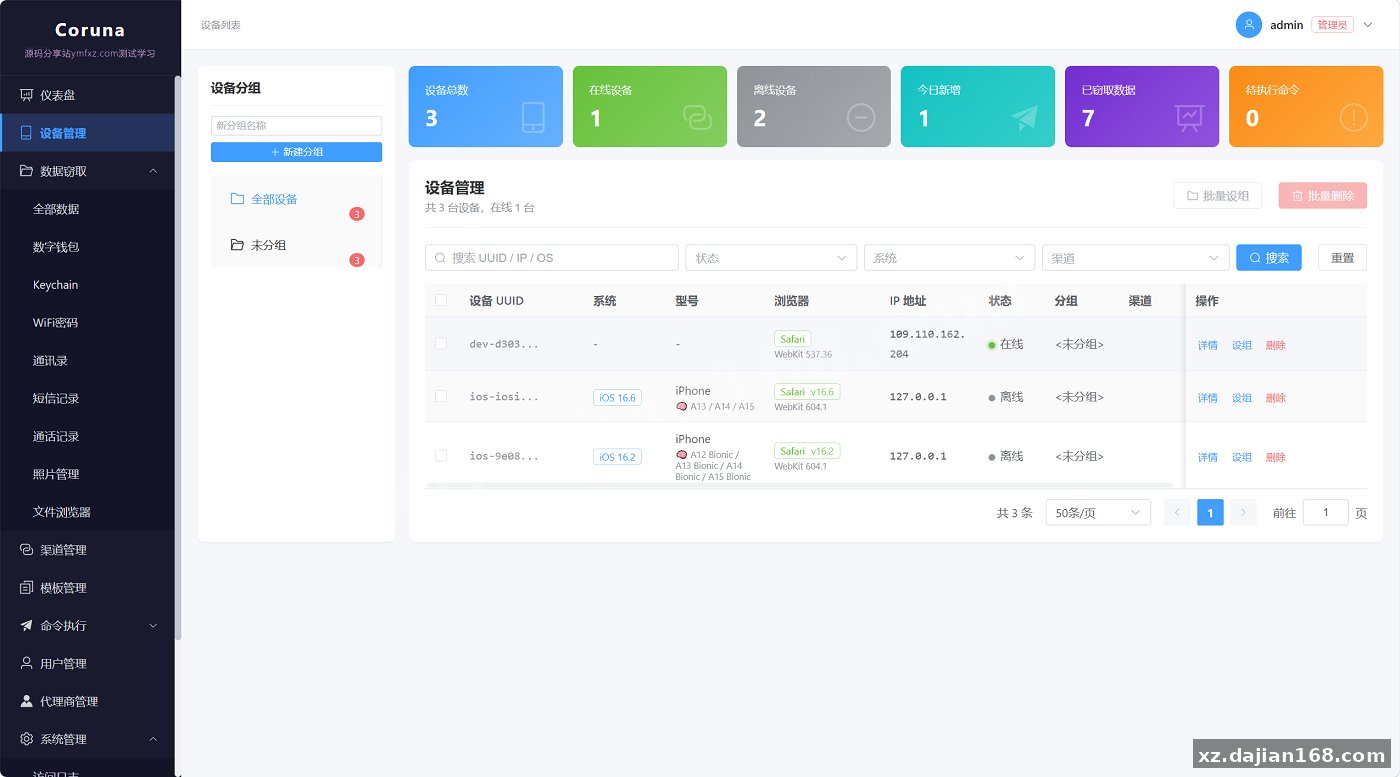Click the table horizontal scrollbar
This screenshot has height=777, width=1400.
(x=799, y=485)
